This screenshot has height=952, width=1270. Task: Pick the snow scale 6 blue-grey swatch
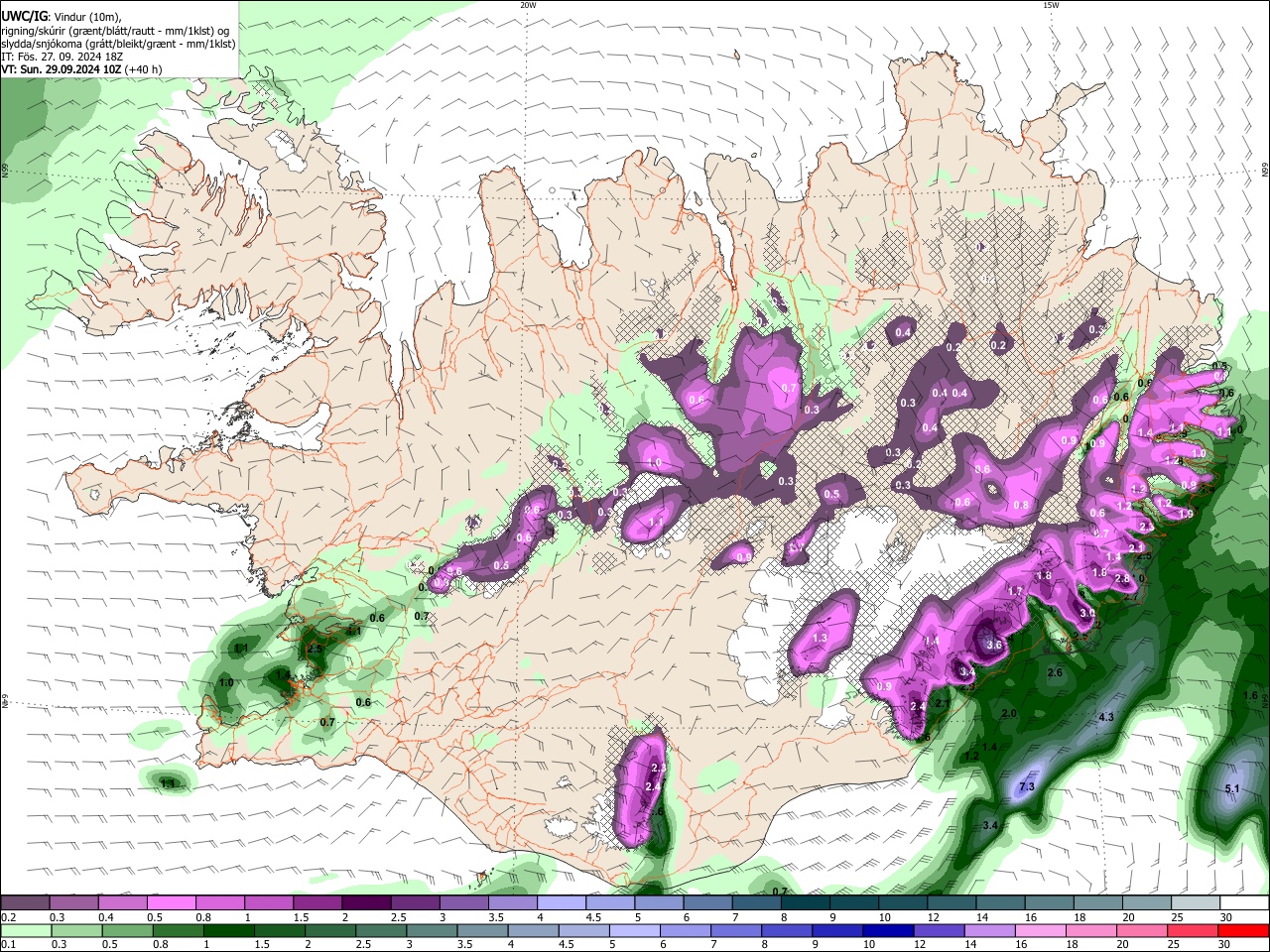click(707, 902)
